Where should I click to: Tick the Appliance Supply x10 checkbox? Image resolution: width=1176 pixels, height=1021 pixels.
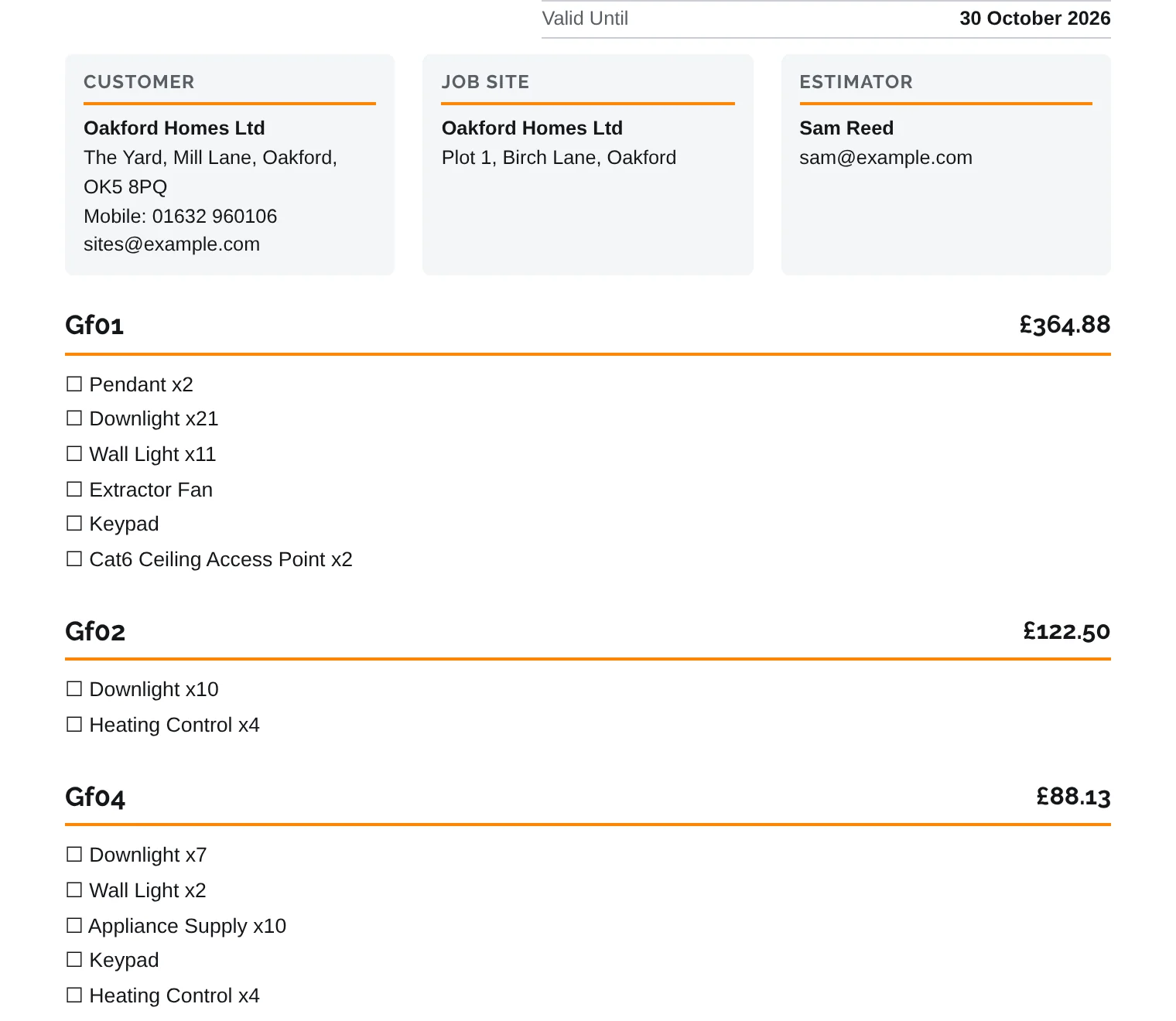point(74,926)
